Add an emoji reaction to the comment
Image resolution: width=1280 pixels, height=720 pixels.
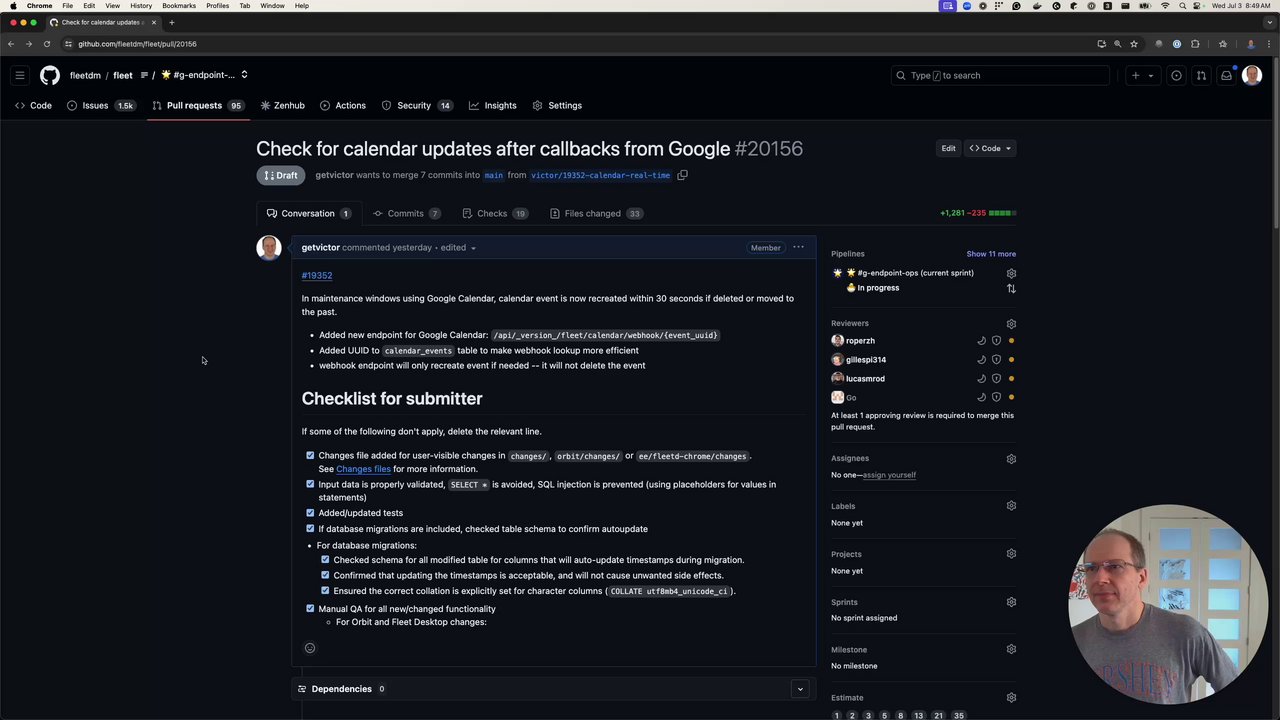click(x=310, y=648)
